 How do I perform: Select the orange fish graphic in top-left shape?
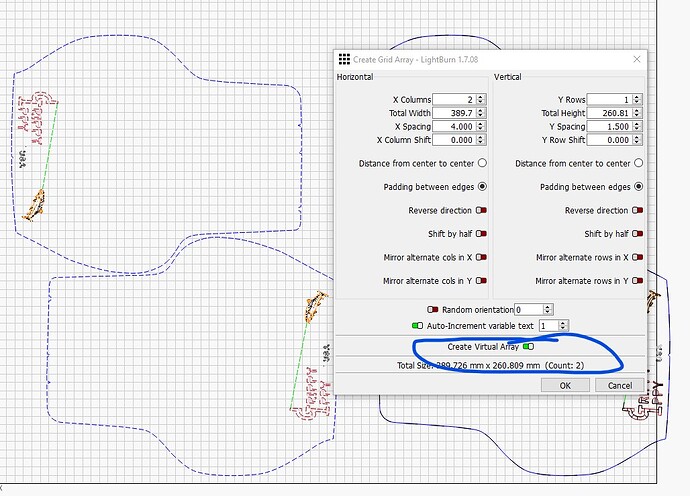click(x=34, y=206)
